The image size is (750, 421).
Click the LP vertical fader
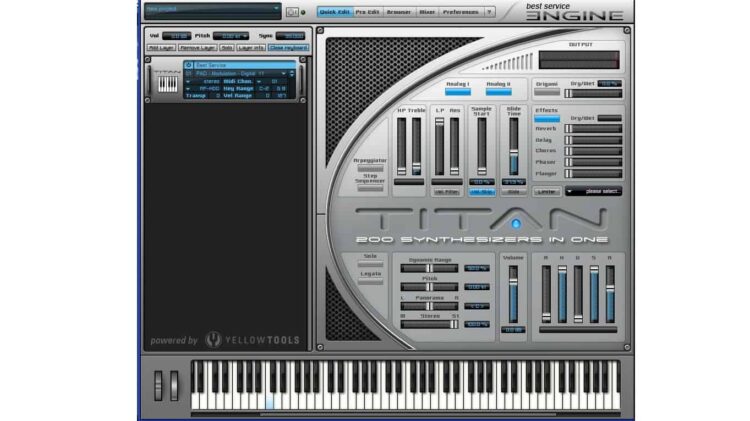[x=439, y=146]
